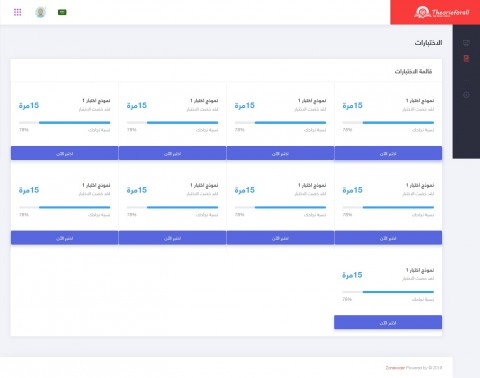Open the dashboard monitor icon in sidebar
This screenshot has width=480, height=378.
click(466, 43)
